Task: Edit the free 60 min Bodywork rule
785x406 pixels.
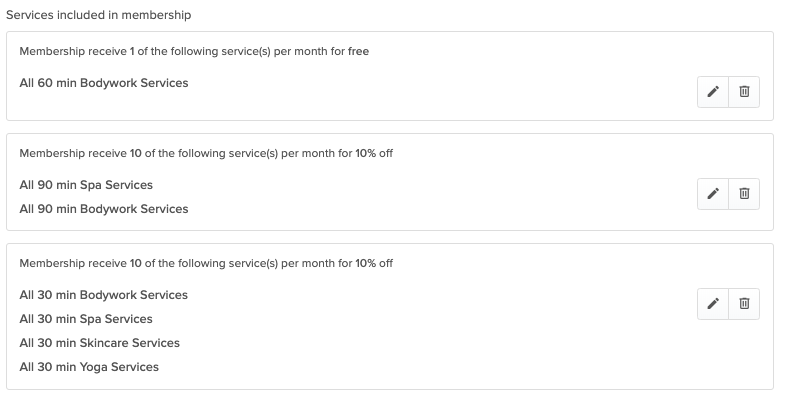Action: coord(713,92)
